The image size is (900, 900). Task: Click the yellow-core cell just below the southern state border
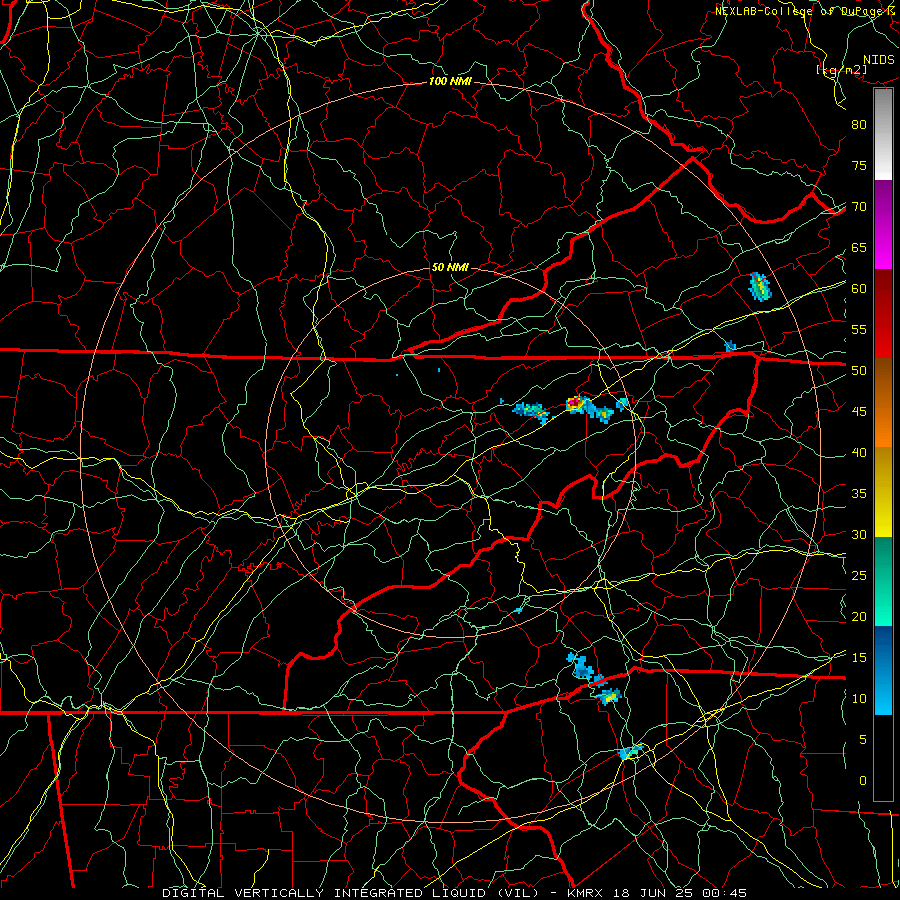pos(608,697)
